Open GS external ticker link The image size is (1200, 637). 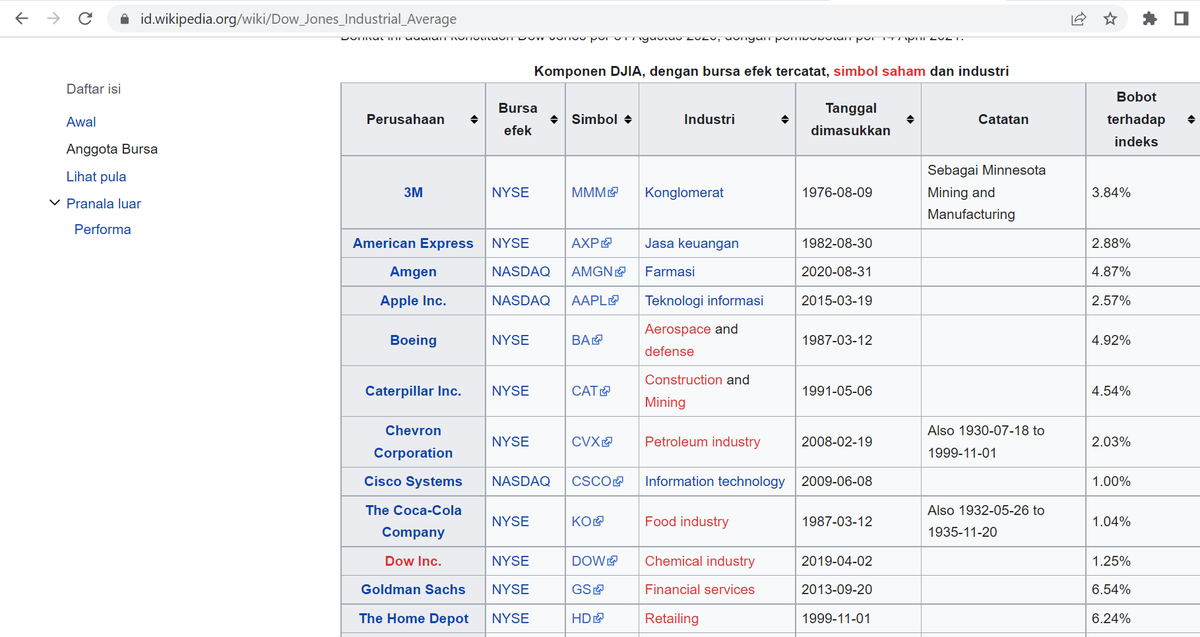point(587,590)
